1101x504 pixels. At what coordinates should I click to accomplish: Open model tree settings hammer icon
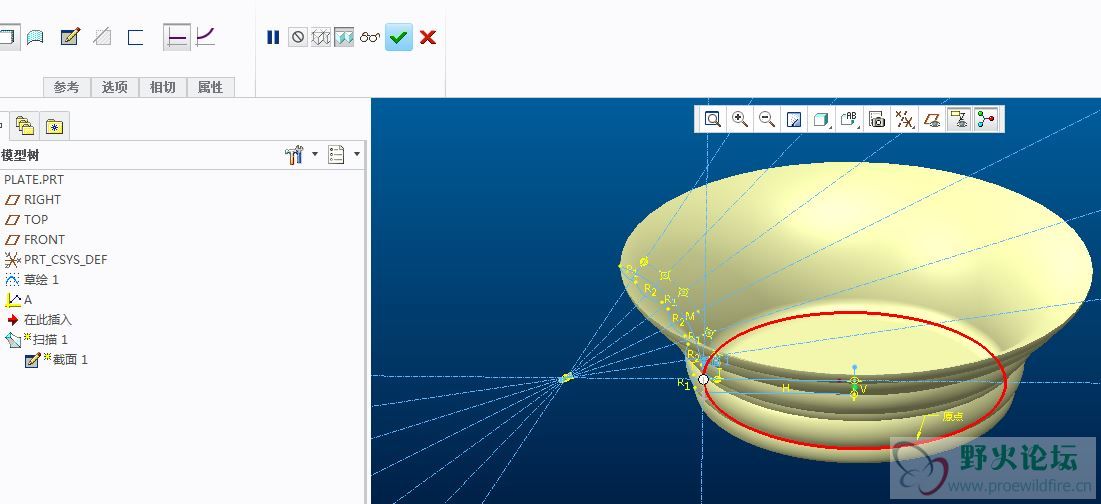(x=294, y=154)
